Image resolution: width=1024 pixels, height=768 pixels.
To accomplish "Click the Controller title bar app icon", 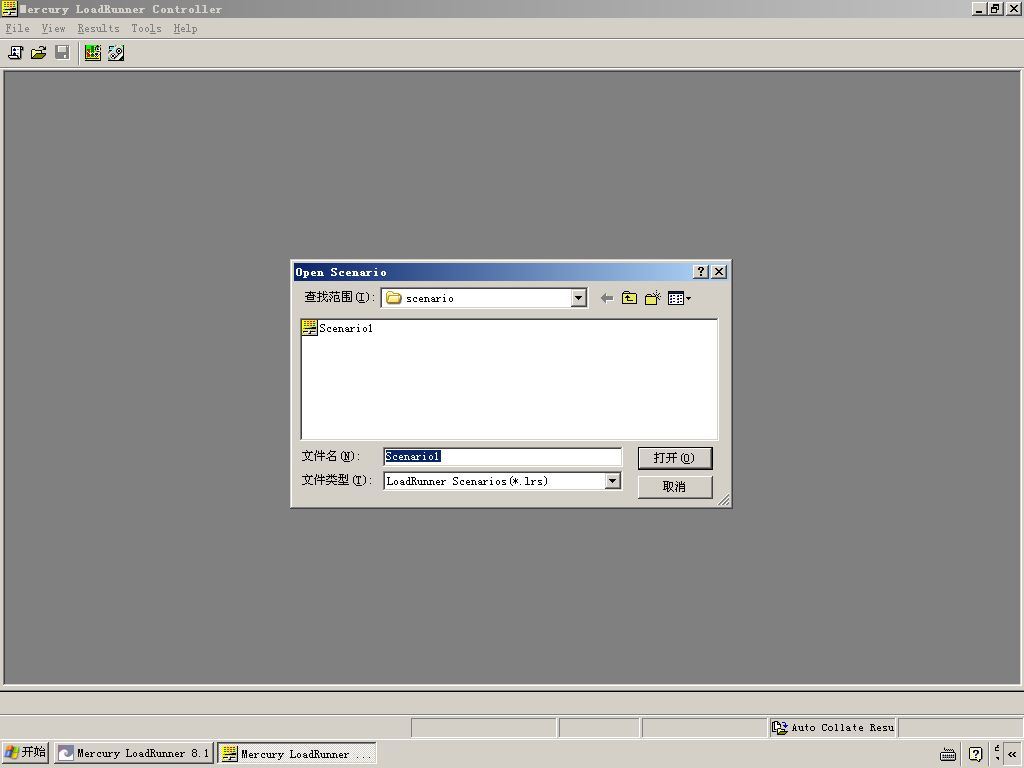I will 9,8.
